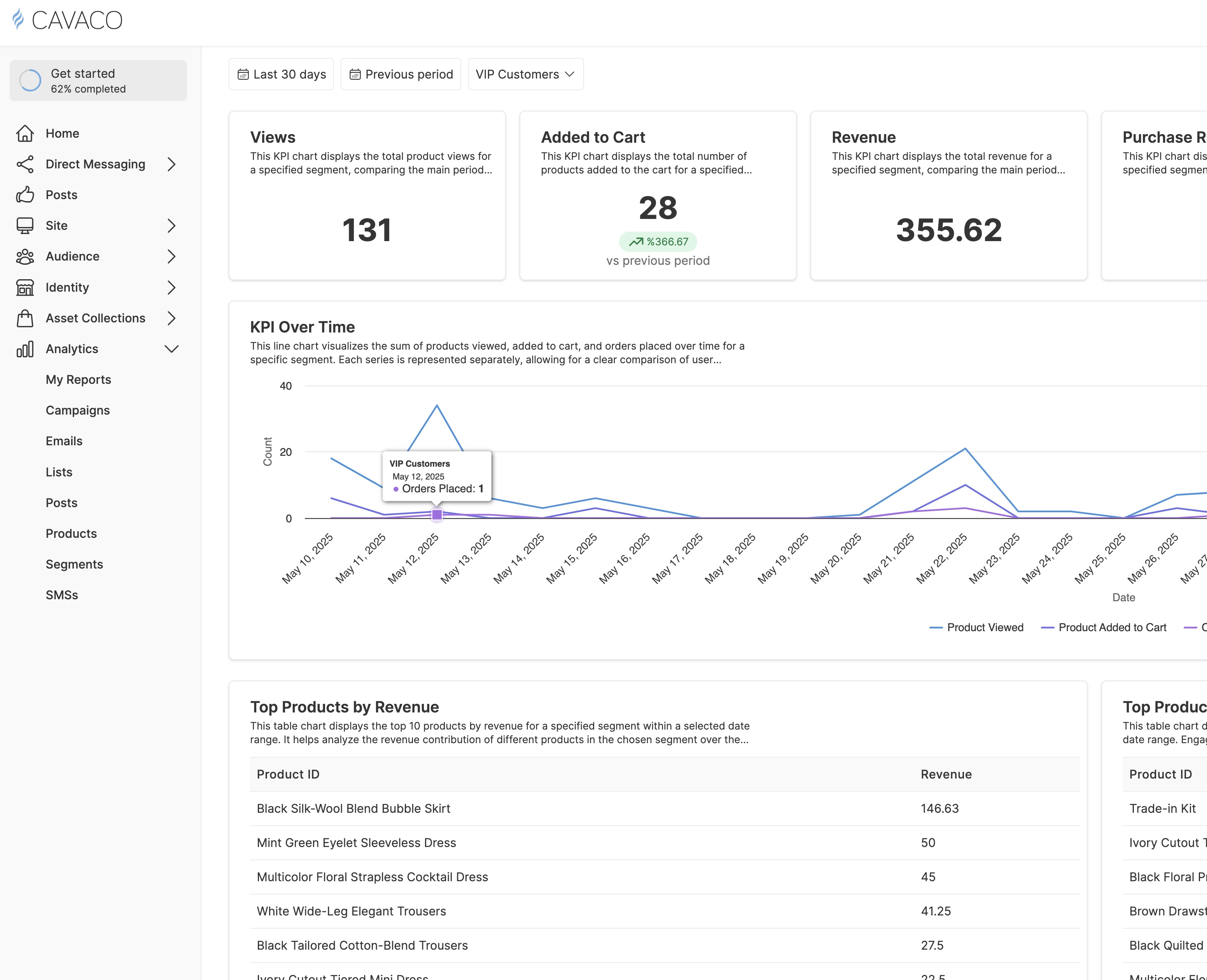1207x980 pixels.
Task: Click the Posts thumbs-up icon
Action: click(x=25, y=195)
